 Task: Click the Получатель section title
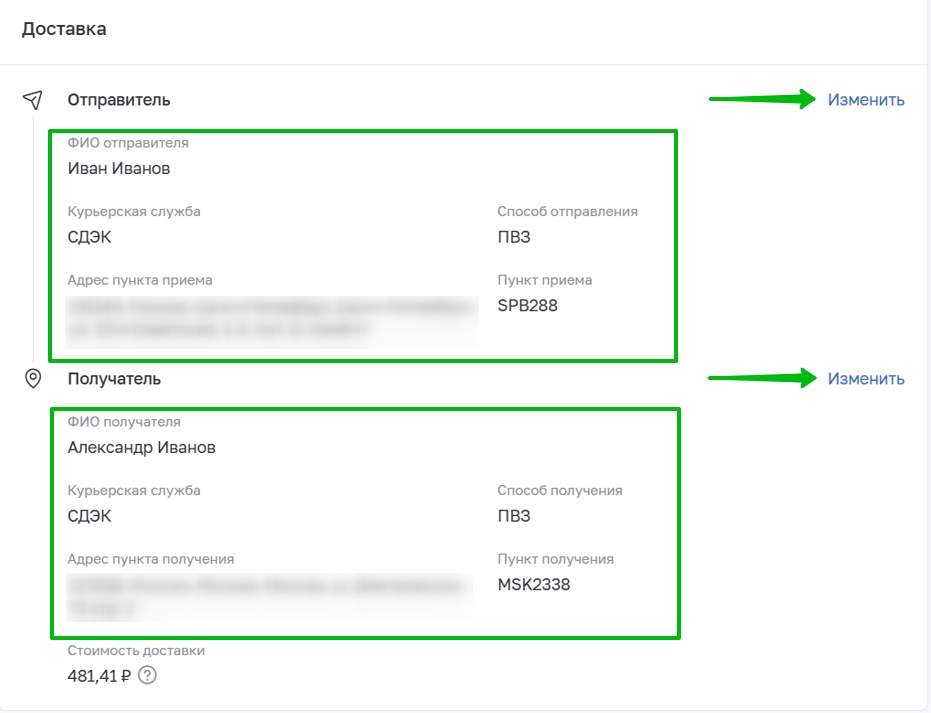114,379
